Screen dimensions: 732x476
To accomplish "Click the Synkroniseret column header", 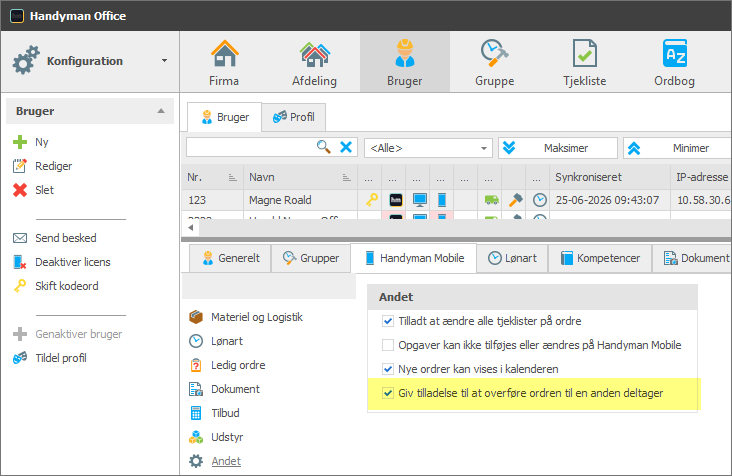I will tap(610, 177).
